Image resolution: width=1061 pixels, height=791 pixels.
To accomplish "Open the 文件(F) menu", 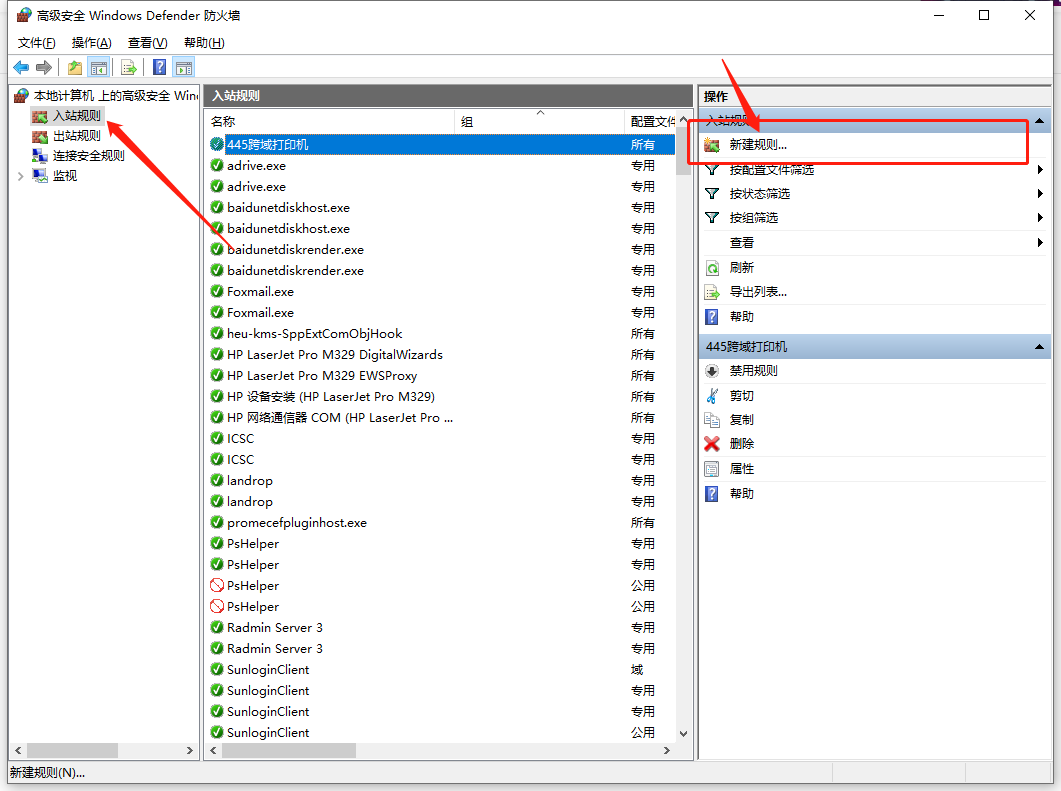I will (37, 43).
